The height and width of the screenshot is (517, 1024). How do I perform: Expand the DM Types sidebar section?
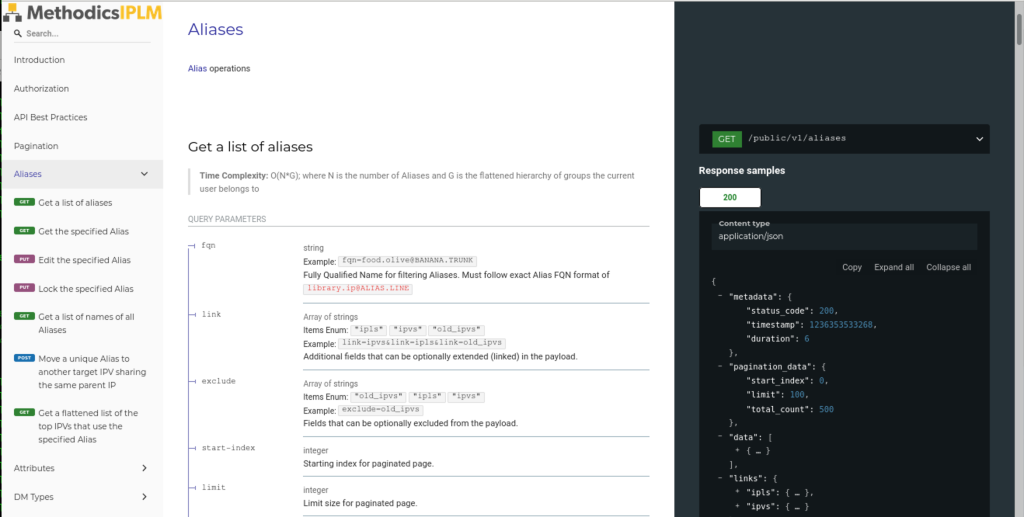[x=144, y=497]
